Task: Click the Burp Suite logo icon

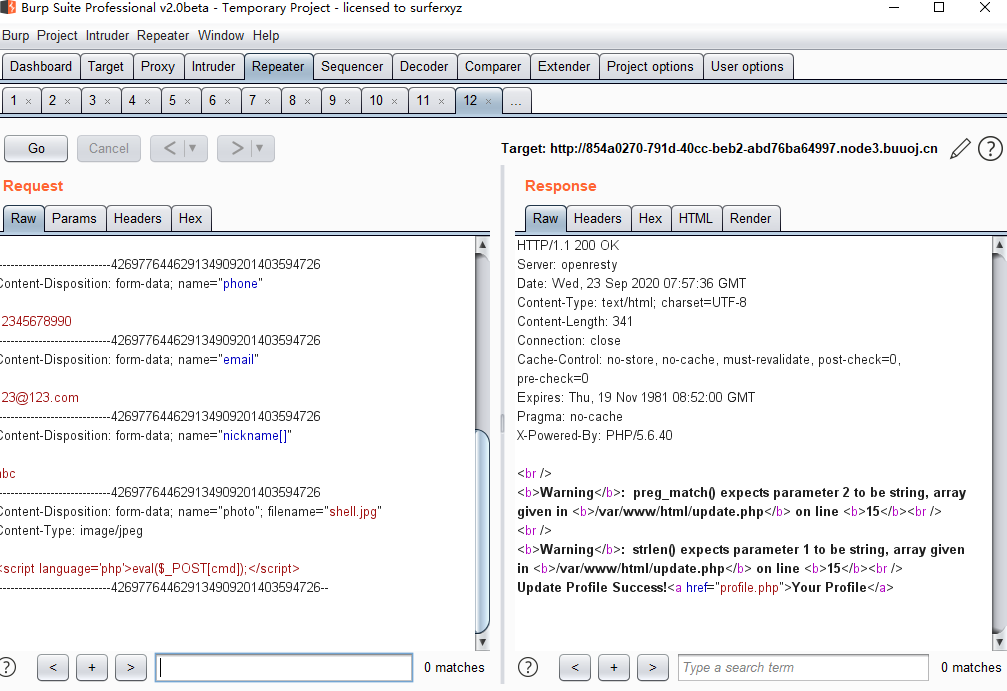Action: click(8, 8)
